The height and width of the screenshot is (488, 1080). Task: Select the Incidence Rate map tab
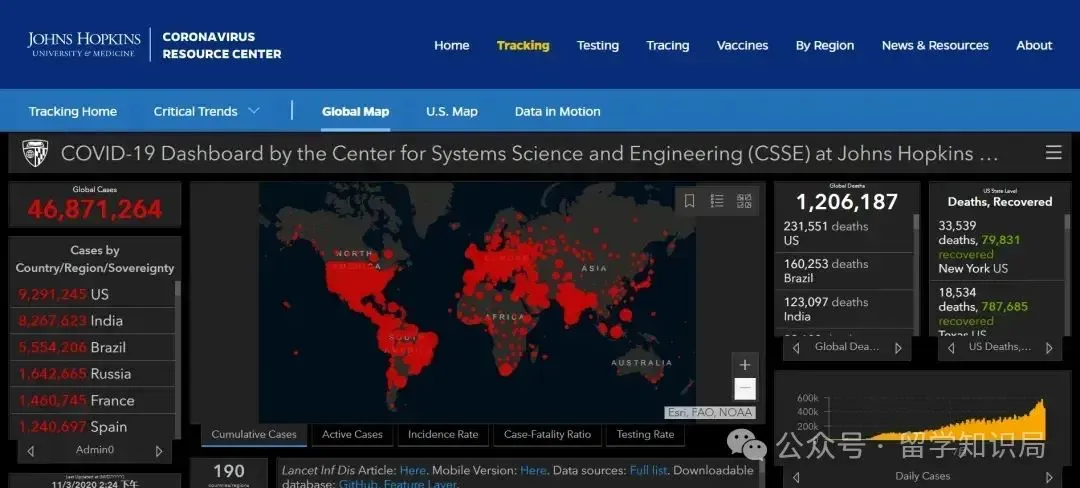coord(443,434)
